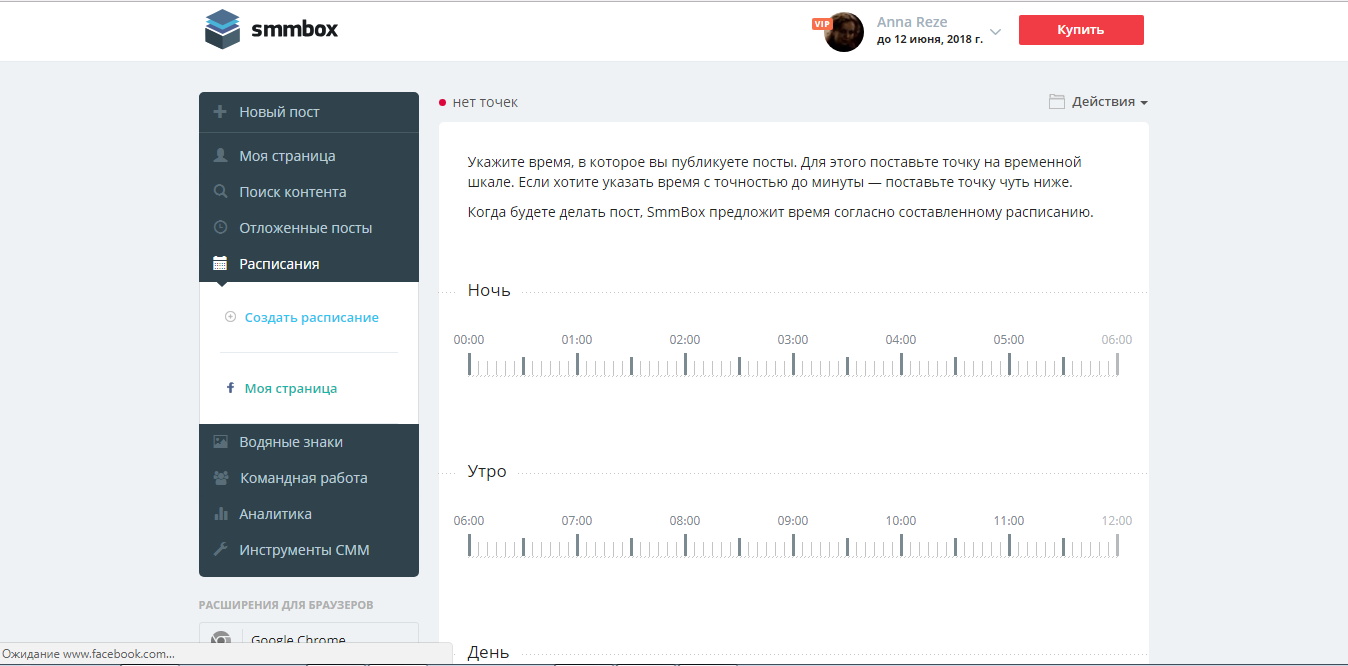This screenshot has width=1348, height=666.
Task: Place a point at 09:00 on the Утро timeline
Action: [793, 545]
